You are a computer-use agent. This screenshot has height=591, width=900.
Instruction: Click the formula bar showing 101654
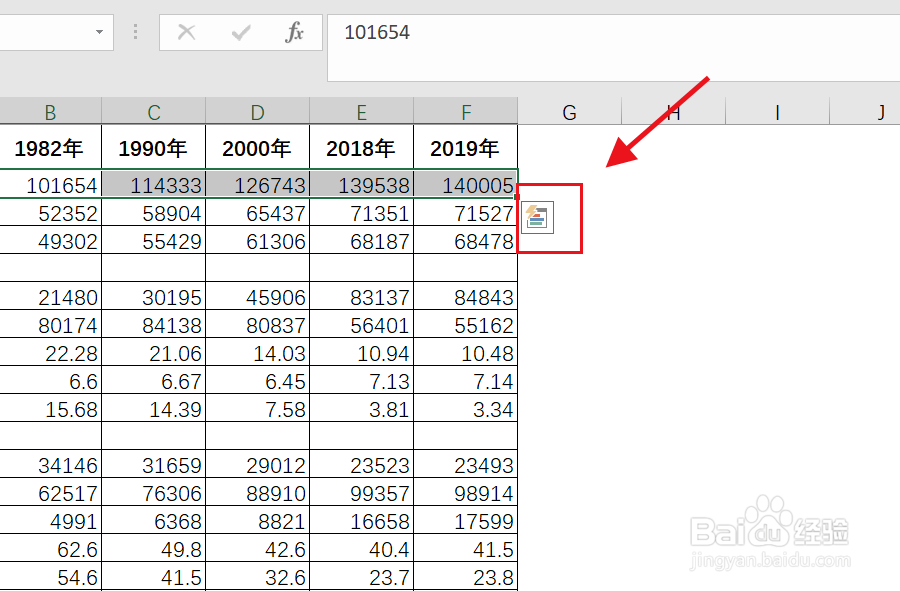[x=614, y=48]
